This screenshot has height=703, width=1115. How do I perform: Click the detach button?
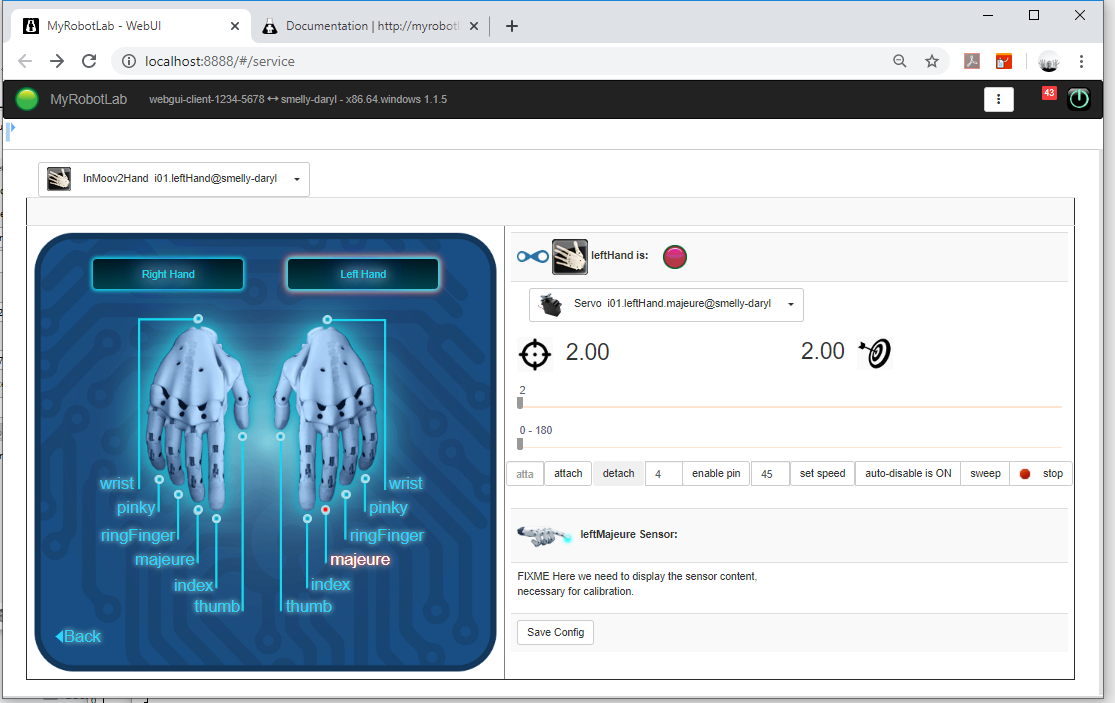619,473
